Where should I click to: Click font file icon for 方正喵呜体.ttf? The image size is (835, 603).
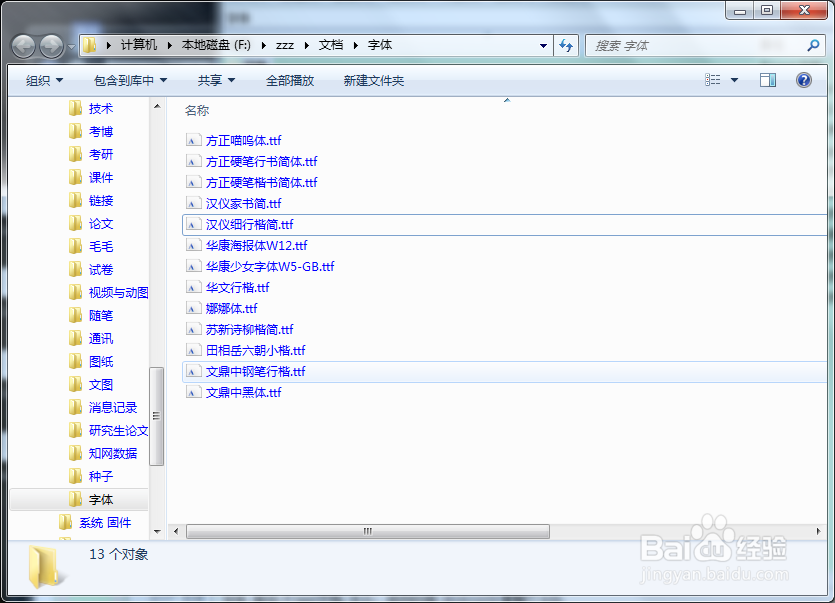point(193,140)
